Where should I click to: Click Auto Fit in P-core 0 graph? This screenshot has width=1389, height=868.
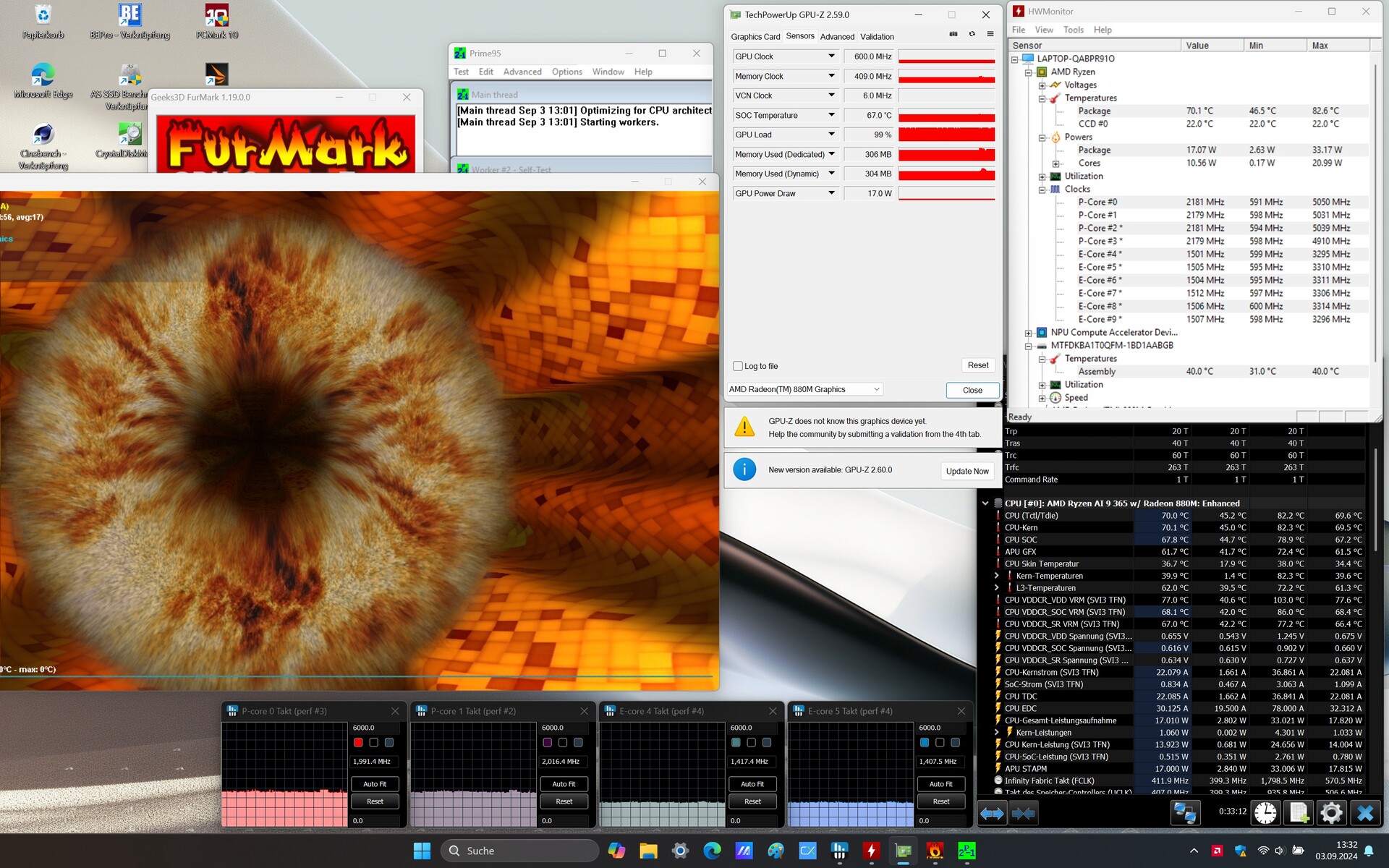pyautogui.click(x=375, y=784)
